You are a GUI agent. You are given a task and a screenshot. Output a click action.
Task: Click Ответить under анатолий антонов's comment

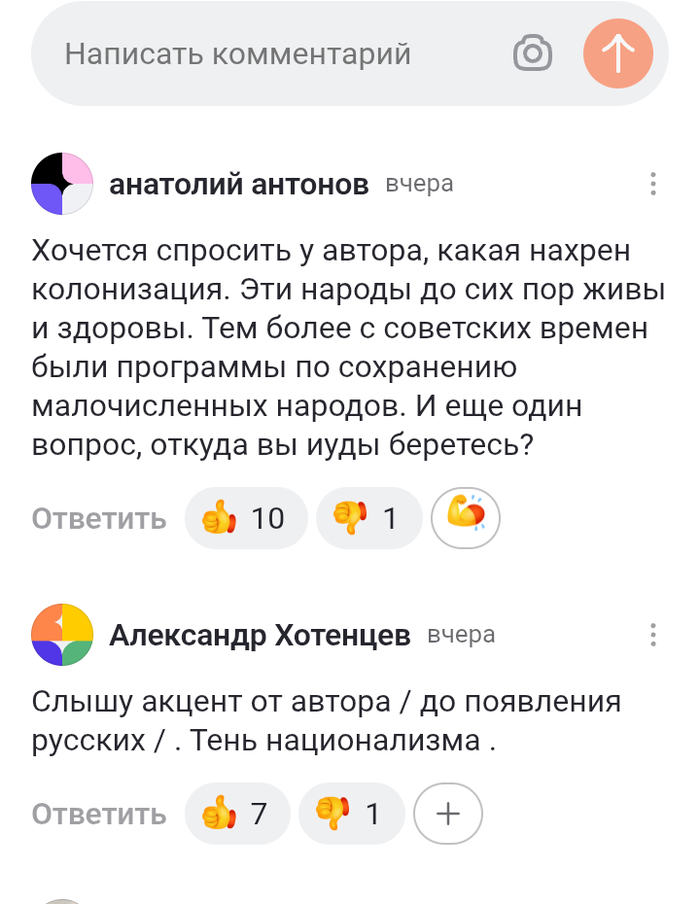pyautogui.click(x=99, y=519)
